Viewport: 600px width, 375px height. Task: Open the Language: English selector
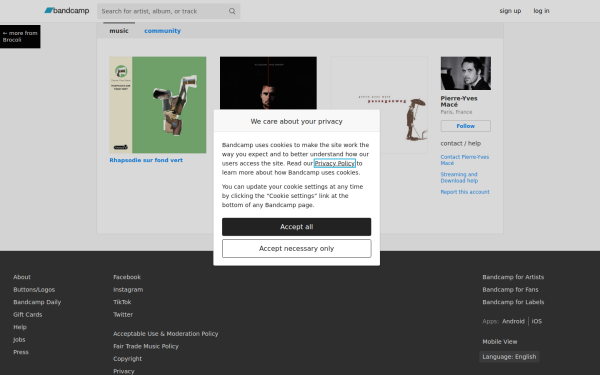click(x=509, y=357)
